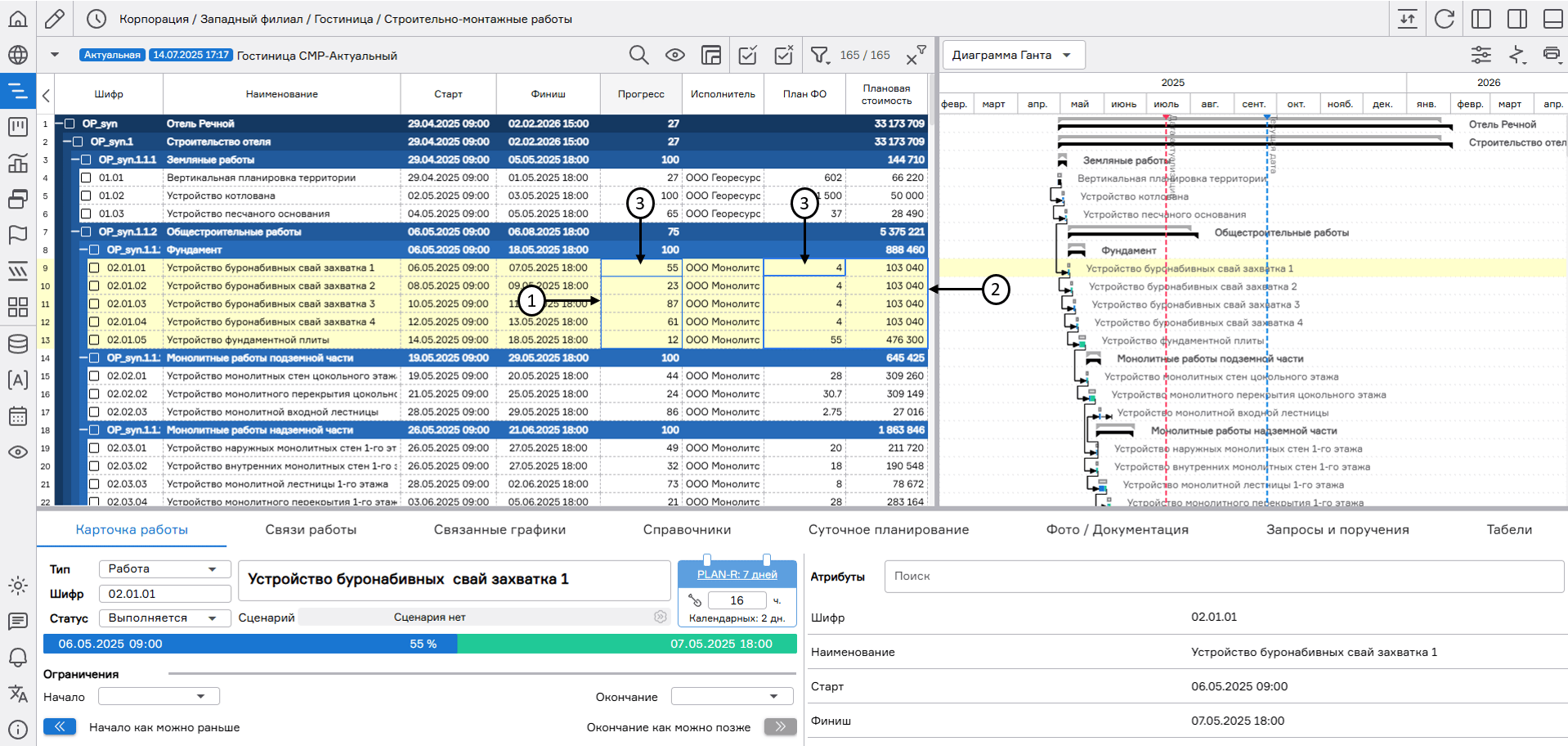Tick the checkbox for task 02.01.03
The height and width of the screenshot is (746, 1568).
94,304
